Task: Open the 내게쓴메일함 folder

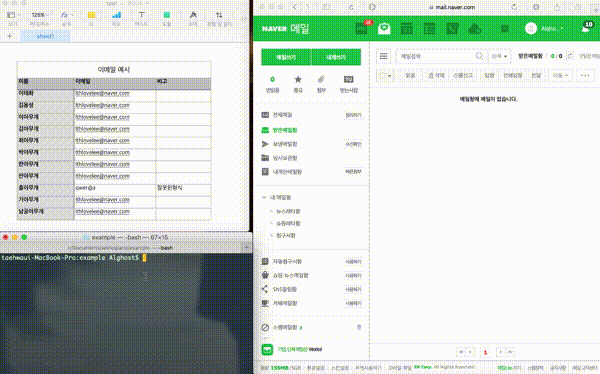Action: tap(287, 171)
